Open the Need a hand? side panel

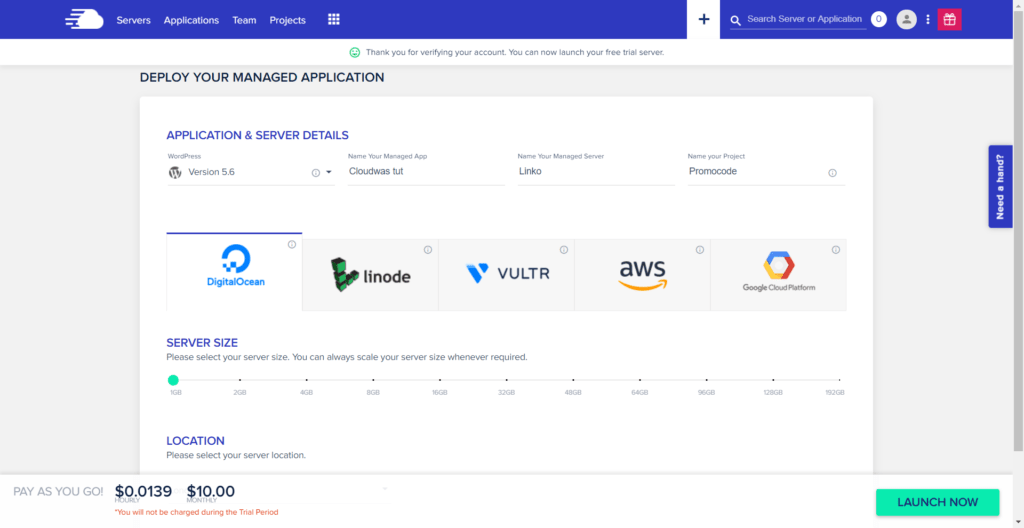(x=1000, y=187)
